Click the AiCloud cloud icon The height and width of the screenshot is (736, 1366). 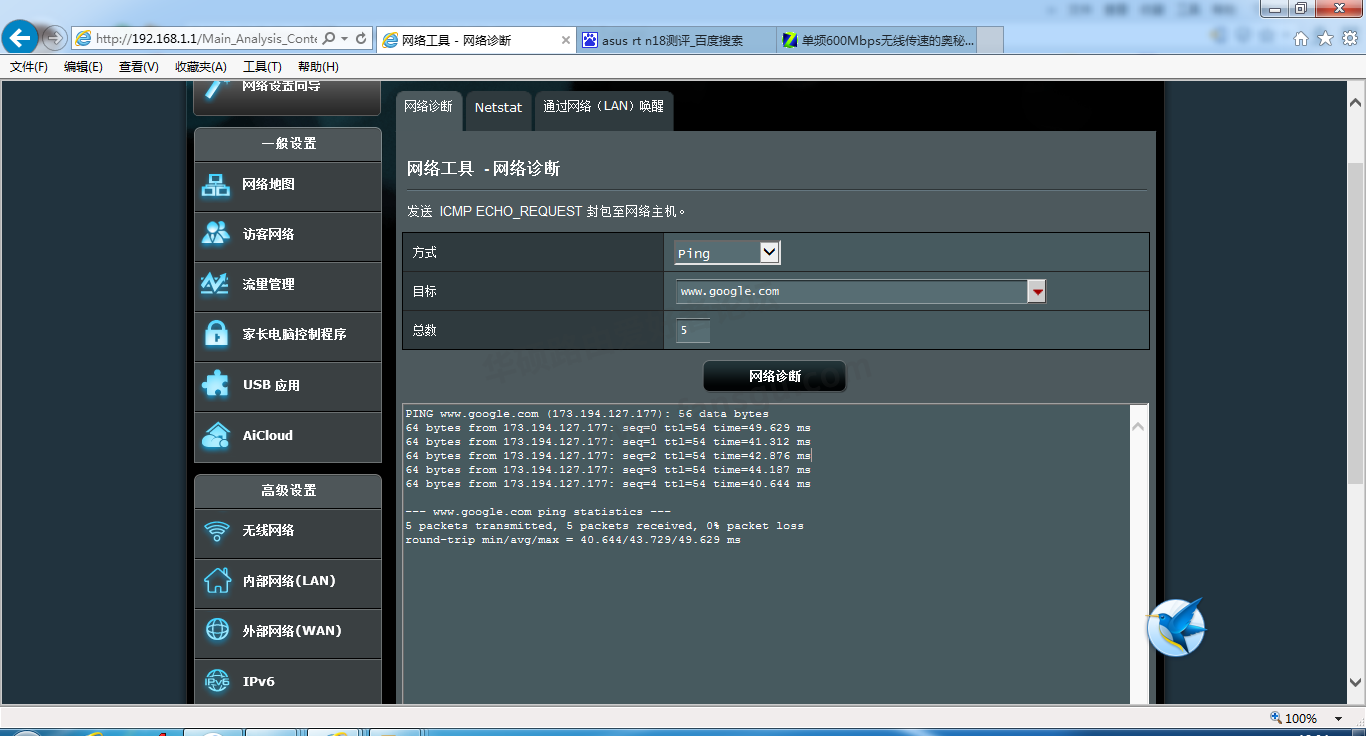[216, 435]
